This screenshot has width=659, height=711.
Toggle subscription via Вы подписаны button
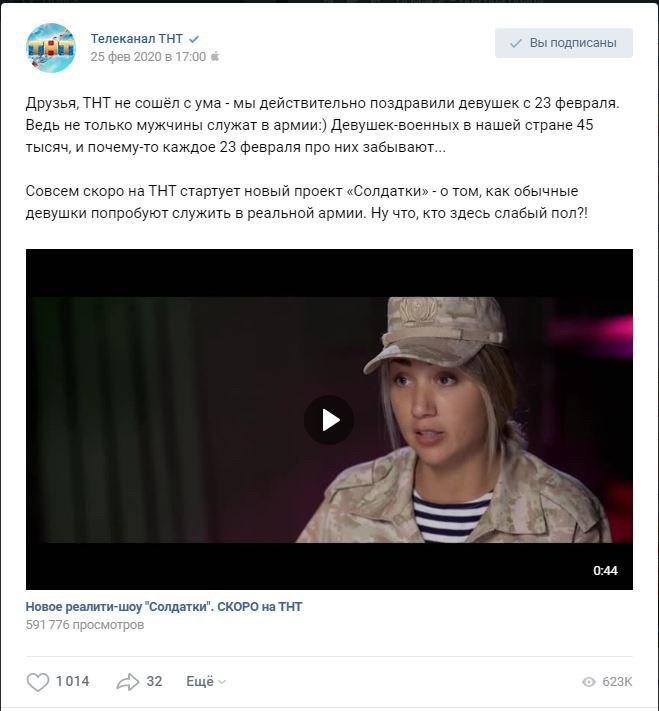pos(563,43)
